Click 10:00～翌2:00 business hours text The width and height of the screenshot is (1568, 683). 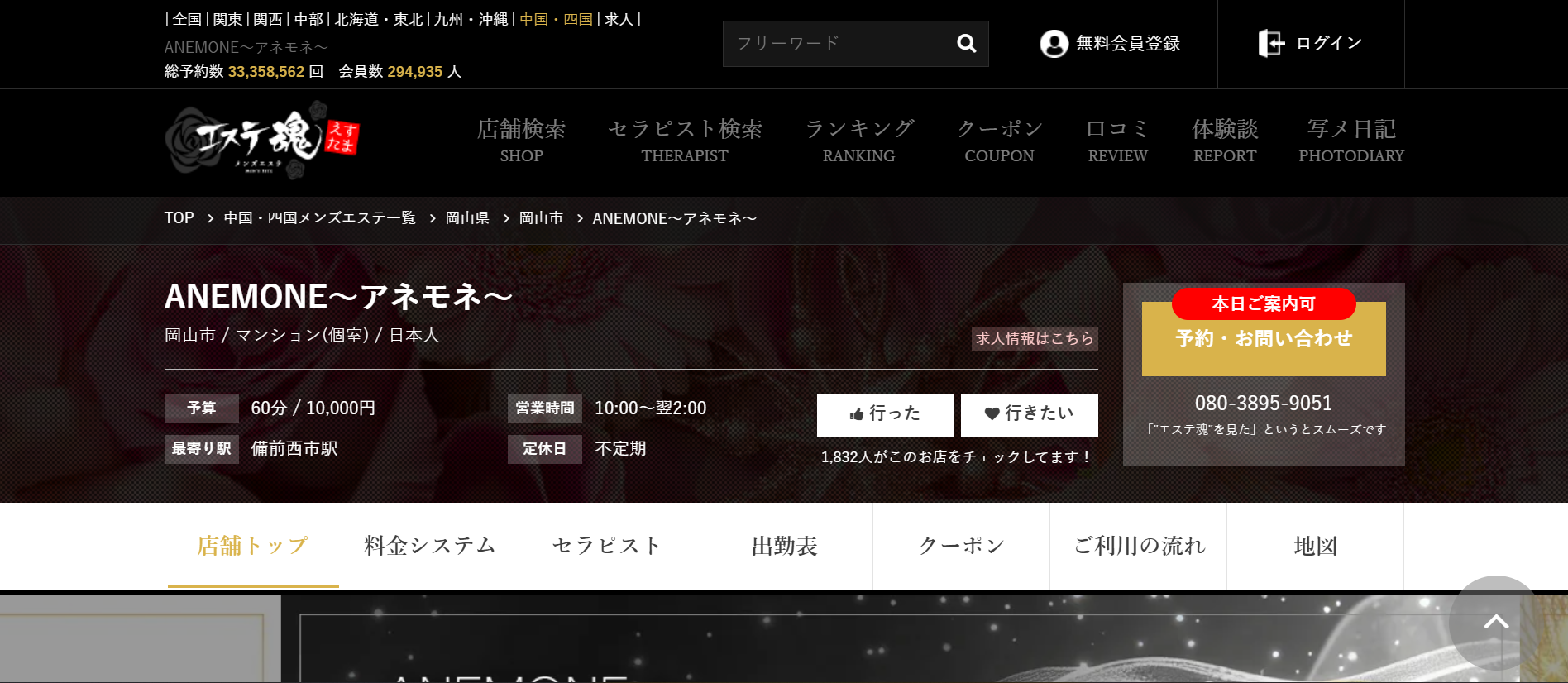click(650, 408)
